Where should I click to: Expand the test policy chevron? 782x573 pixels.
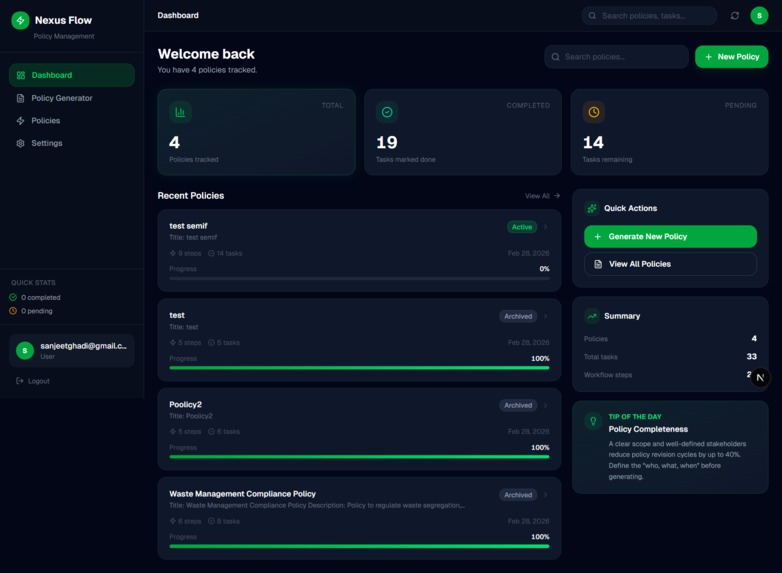(546, 316)
